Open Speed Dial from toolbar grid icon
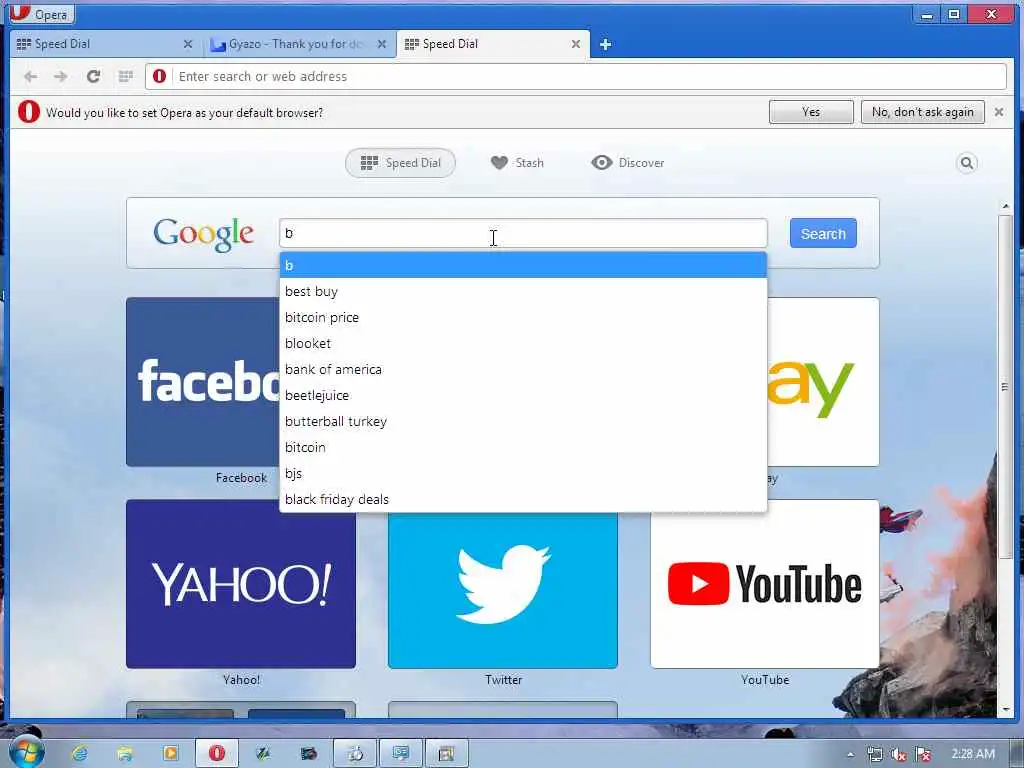The image size is (1024, 768). [126, 76]
